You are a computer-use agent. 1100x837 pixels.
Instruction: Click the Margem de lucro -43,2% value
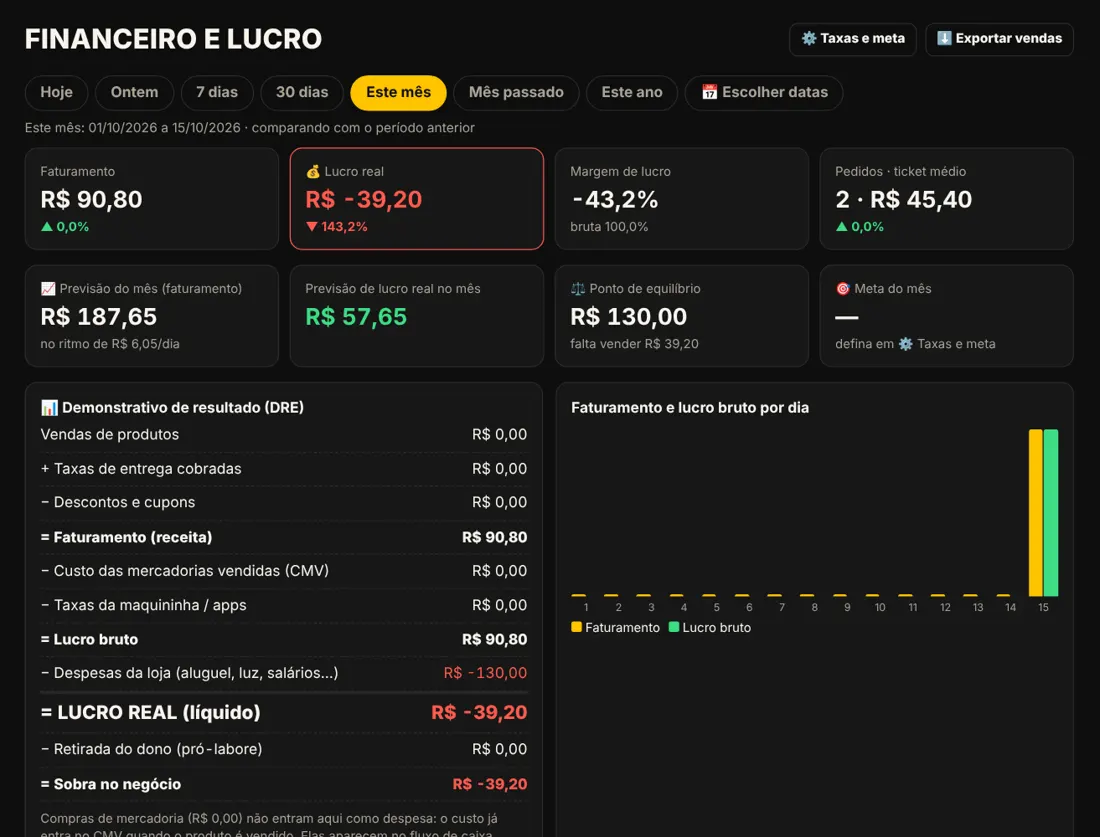[615, 199]
